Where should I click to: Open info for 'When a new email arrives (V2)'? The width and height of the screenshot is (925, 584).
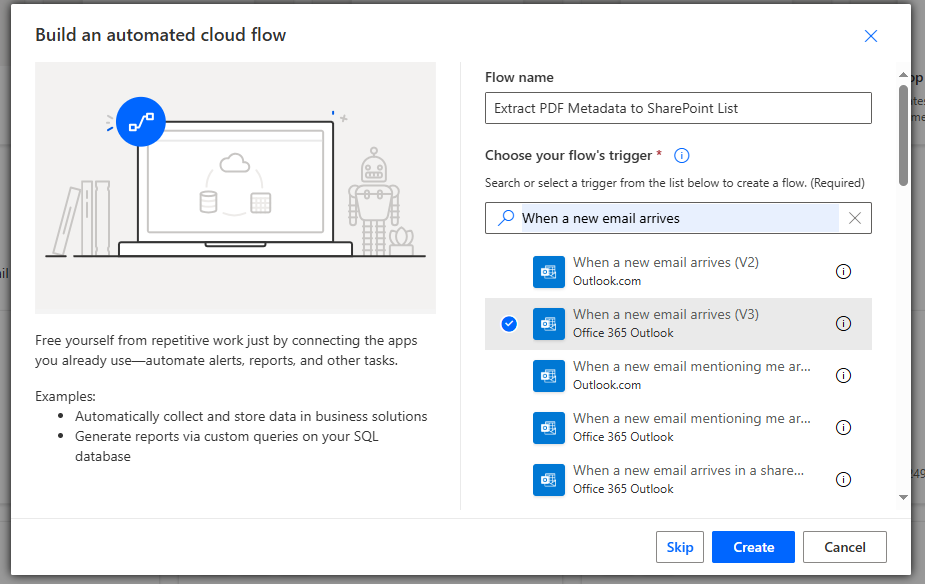pyautogui.click(x=843, y=272)
